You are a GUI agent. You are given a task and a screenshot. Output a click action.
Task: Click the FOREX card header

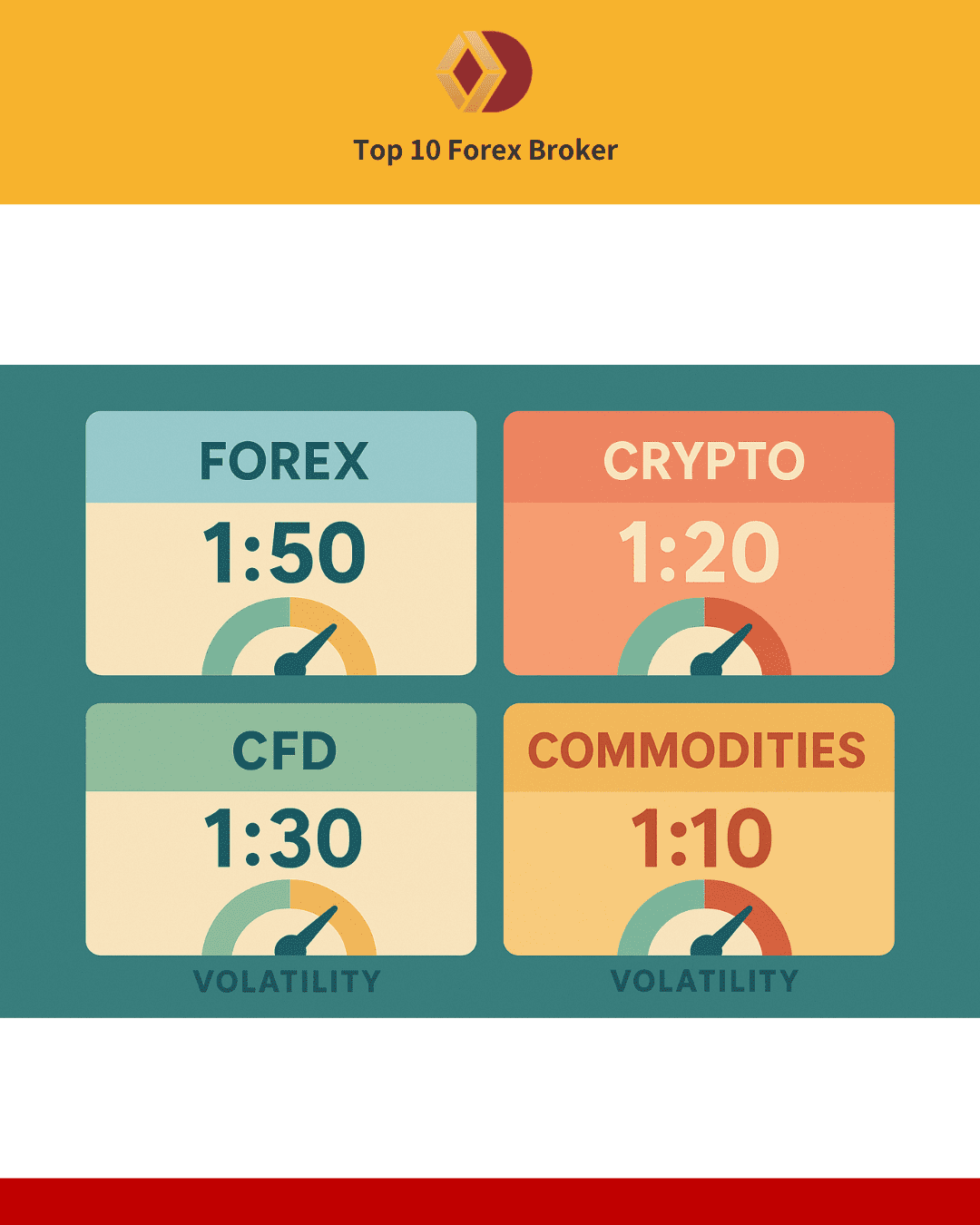point(283,461)
